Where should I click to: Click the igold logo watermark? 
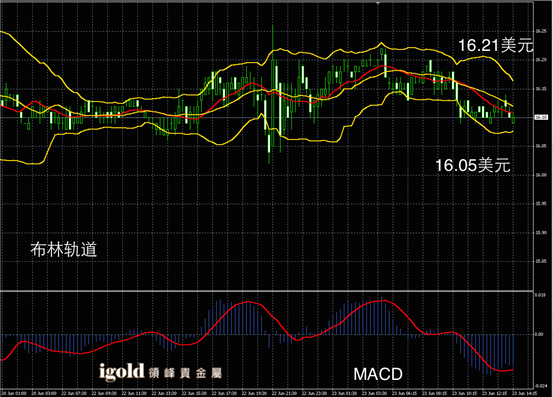(x=121, y=372)
